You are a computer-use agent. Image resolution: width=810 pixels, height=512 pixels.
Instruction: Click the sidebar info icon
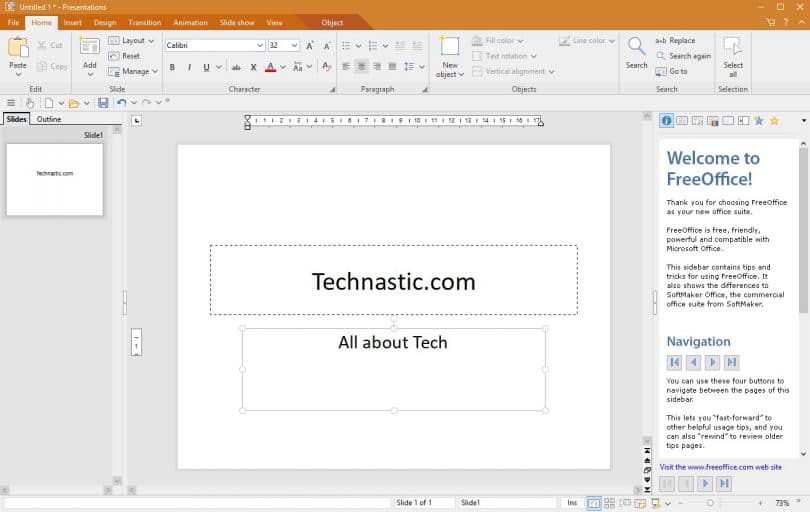click(x=666, y=121)
